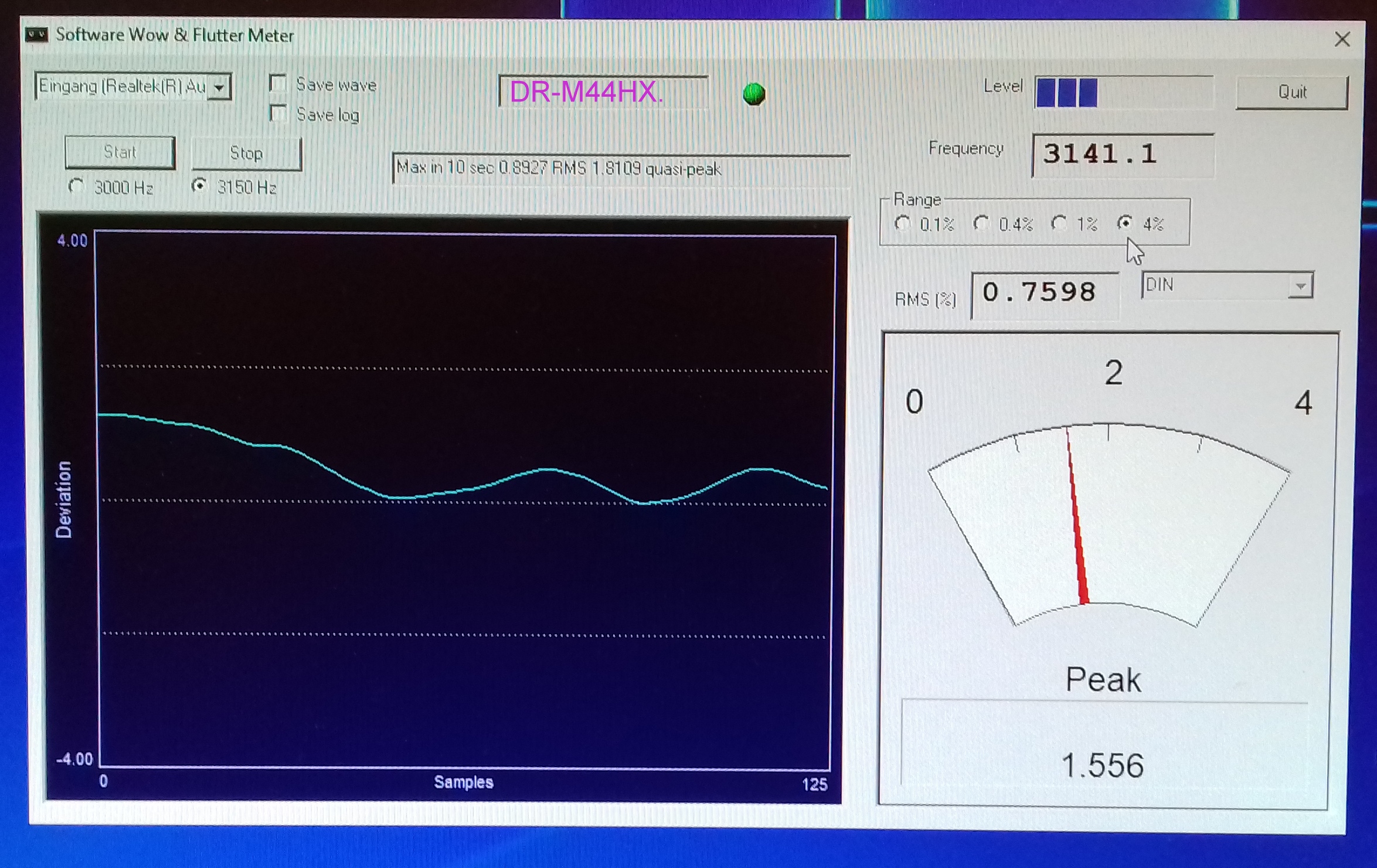
Task: Click the 'Deviation' axis label
Action: click(x=63, y=499)
